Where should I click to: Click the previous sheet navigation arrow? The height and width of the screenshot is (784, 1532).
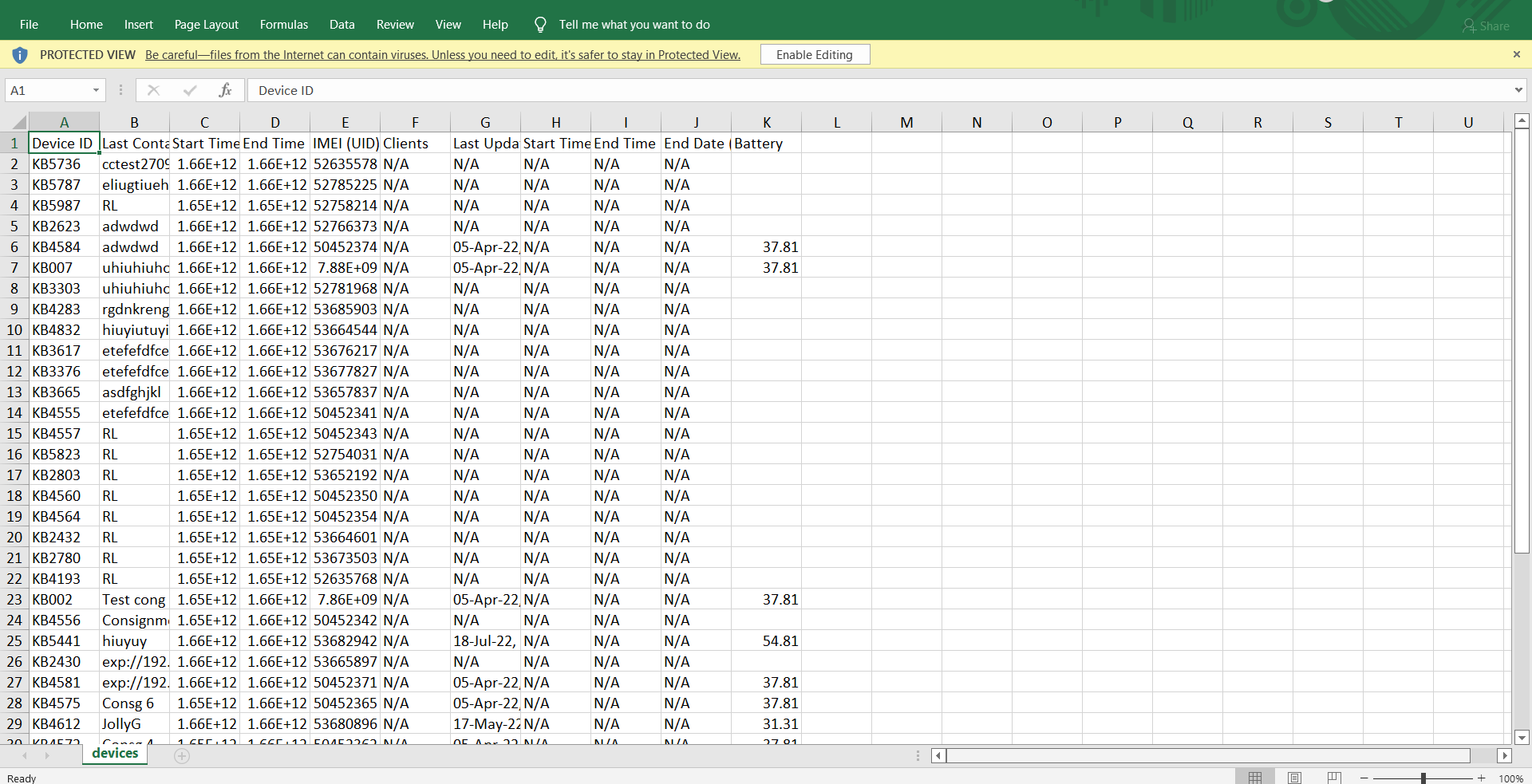coord(25,755)
